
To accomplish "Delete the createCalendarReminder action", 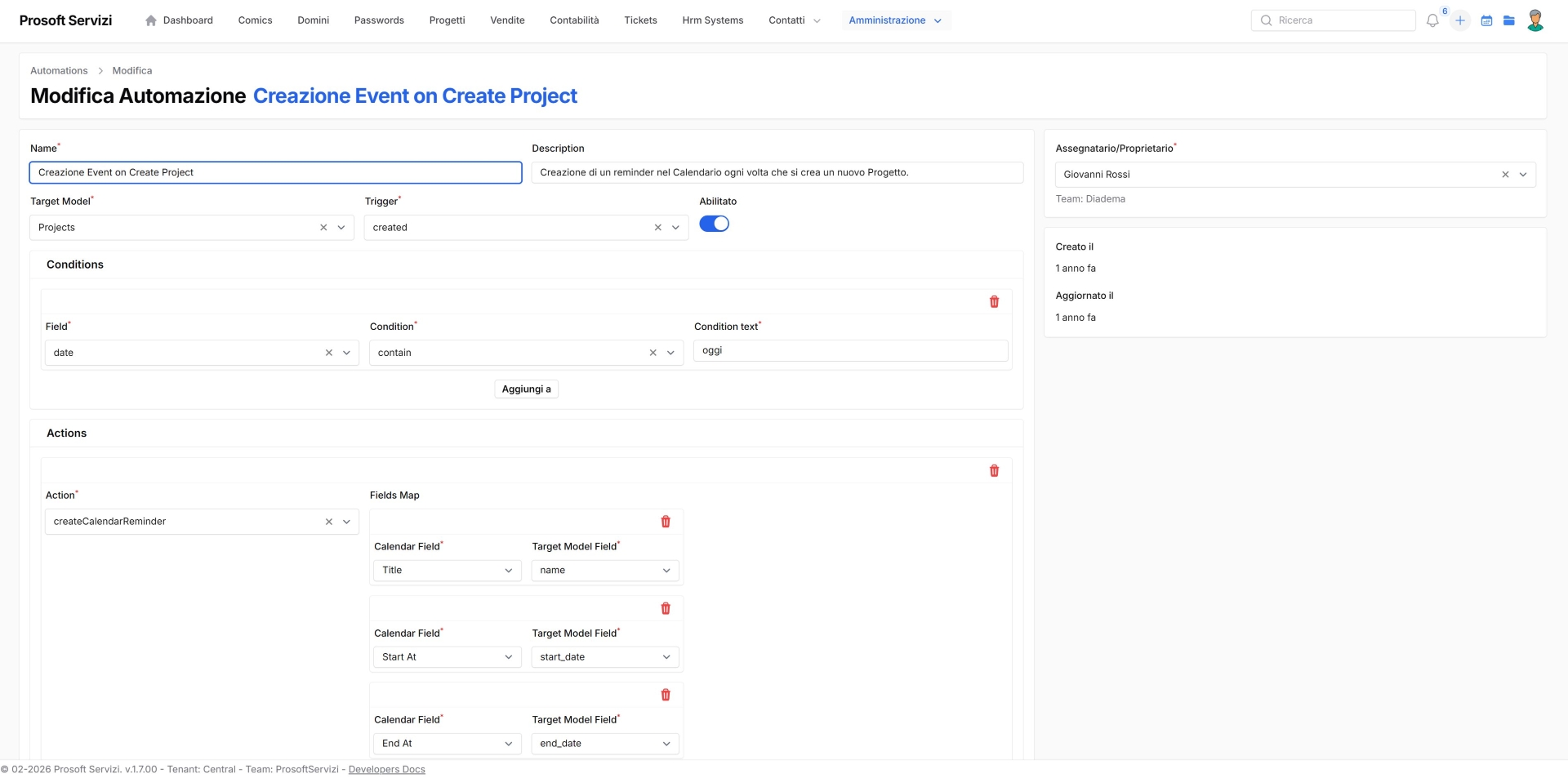I will pyautogui.click(x=994, y=471).
